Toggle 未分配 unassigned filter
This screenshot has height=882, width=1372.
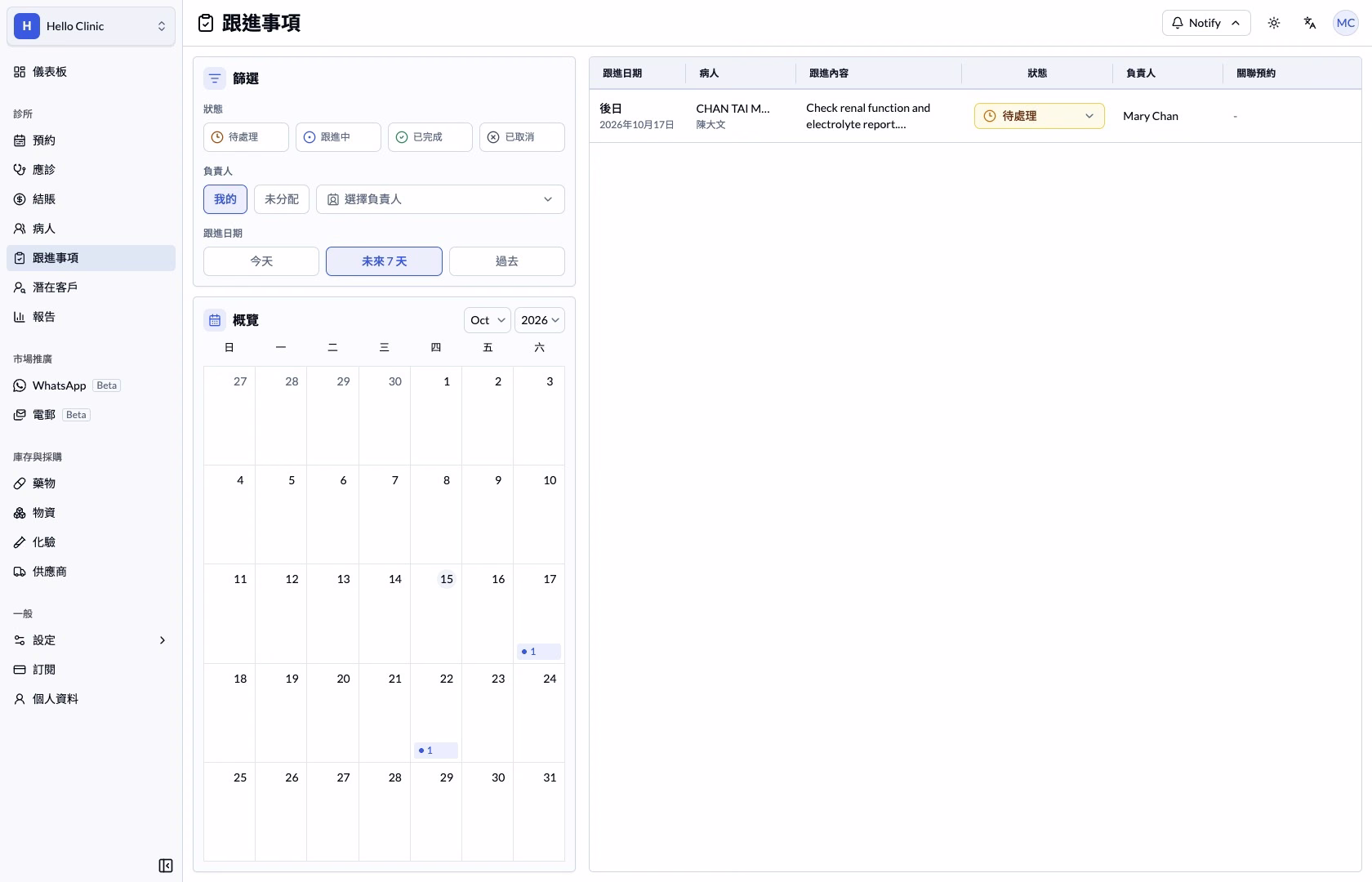(x=282, y=199)
